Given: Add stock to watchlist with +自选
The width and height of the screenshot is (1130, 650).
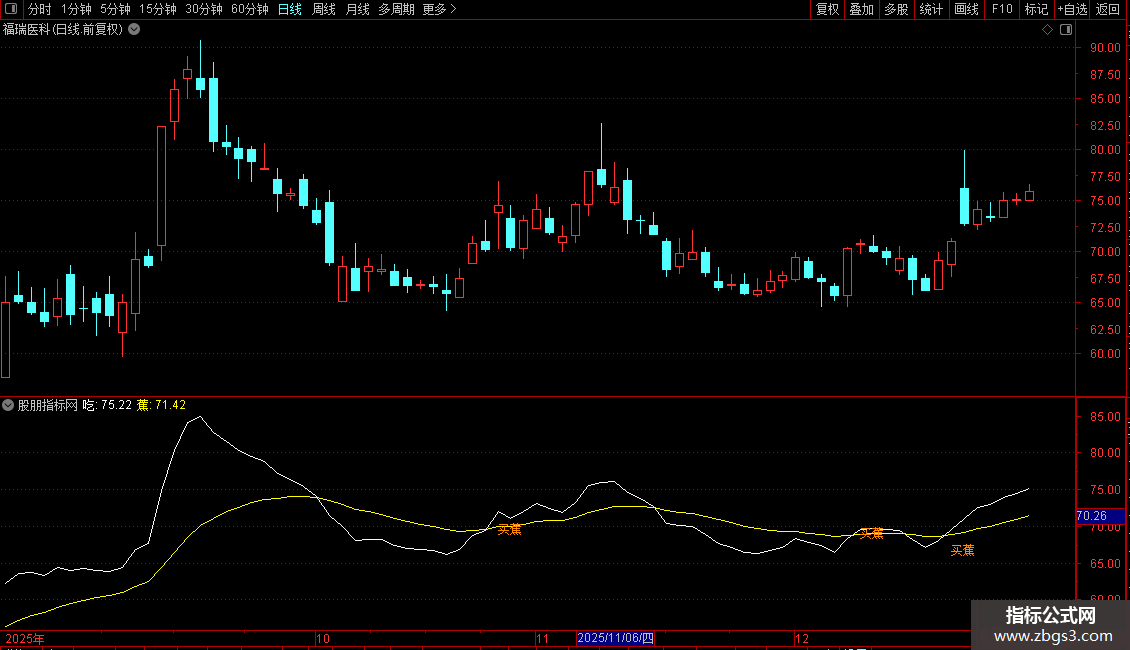Looking at the screenshot, I should [1072, 9].
